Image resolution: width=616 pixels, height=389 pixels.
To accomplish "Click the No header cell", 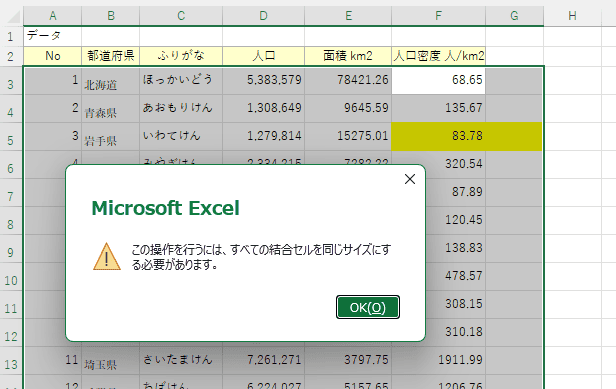I will click(x=53, y=56).
